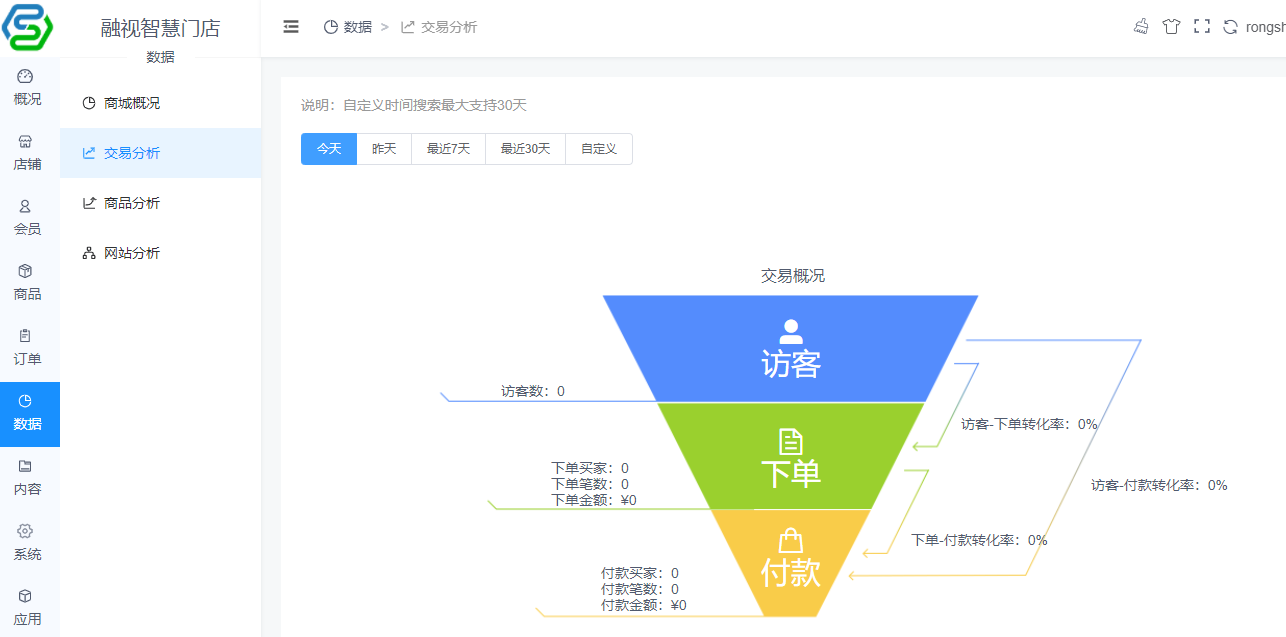The width and height of the screenshot is (1286, 637).
Task: Select the 数据 data section
Action: click(x=28, y=414)
